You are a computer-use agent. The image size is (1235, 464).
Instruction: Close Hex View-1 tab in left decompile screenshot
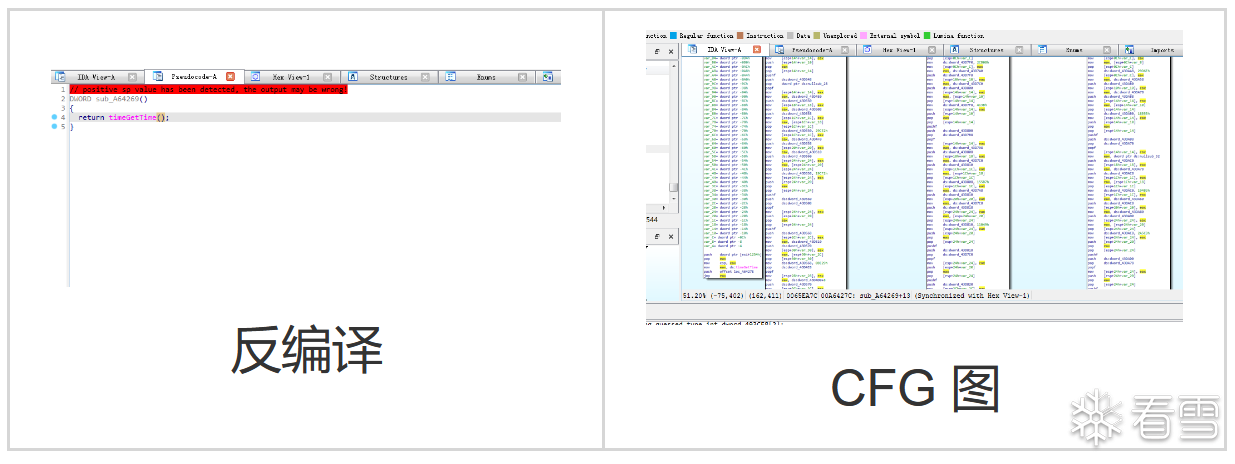[x=328, y=77]
